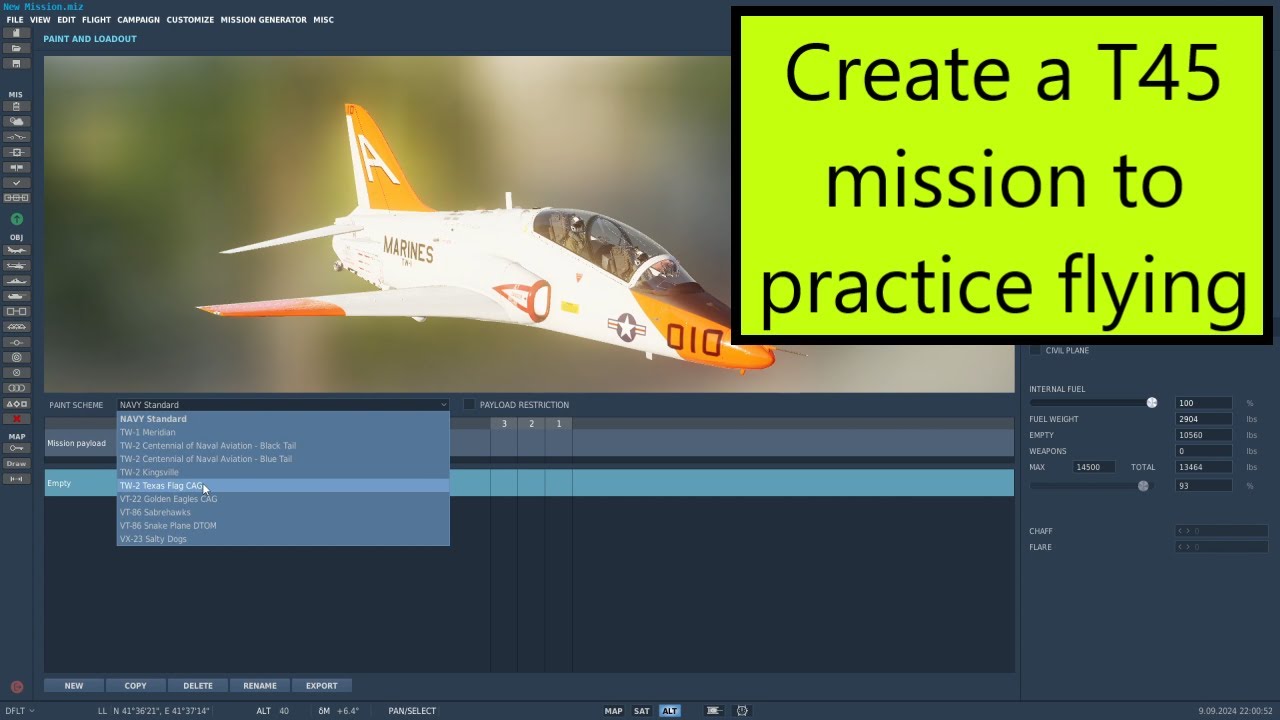The height and width of the screenshot is (720, 1280).
Task: Select the templates shapes tool
Action: point(16,403)
